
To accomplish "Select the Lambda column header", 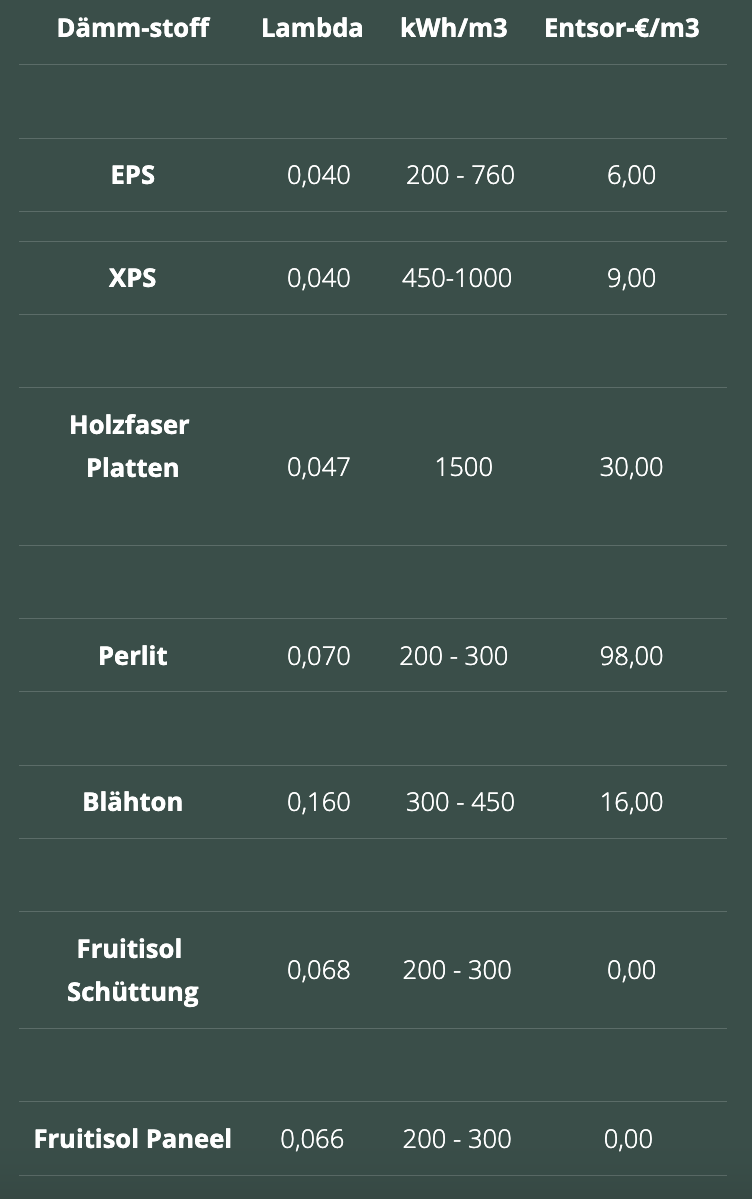I will pos(312,28).
